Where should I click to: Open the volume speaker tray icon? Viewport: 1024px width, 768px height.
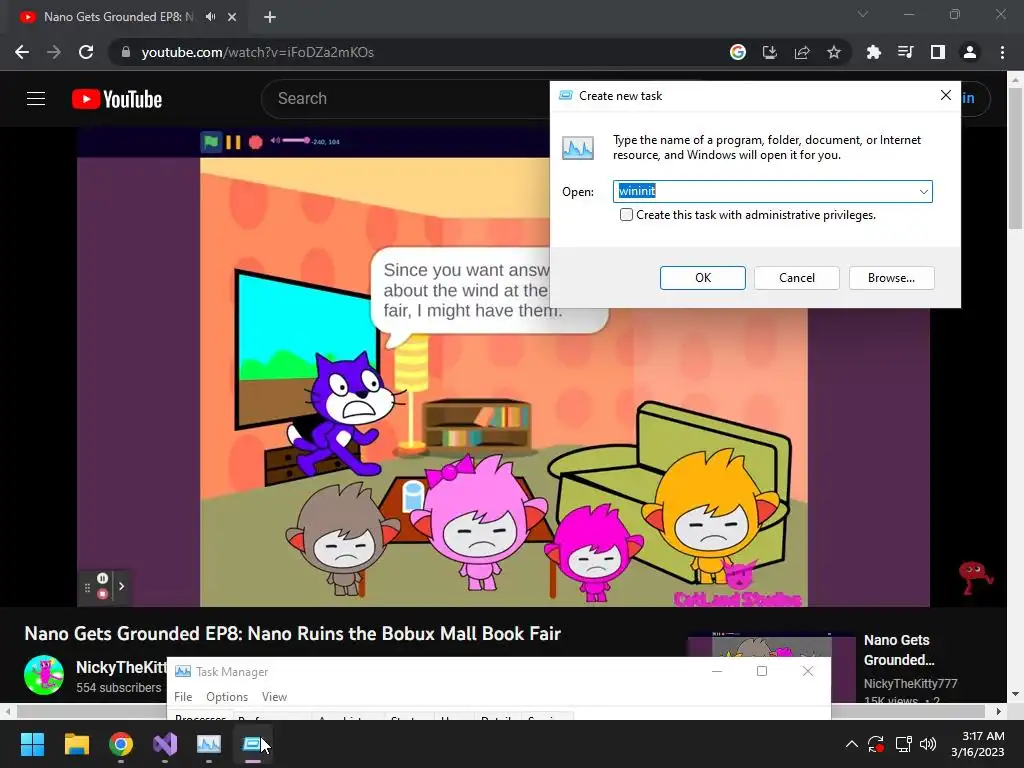927,744
